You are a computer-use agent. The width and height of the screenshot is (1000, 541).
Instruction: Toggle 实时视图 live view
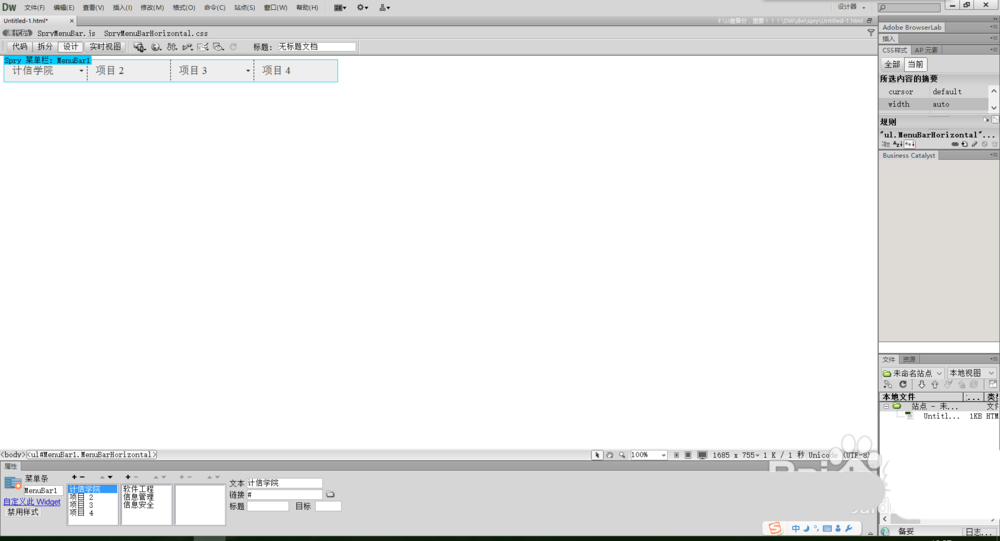(x=105, y=47)
